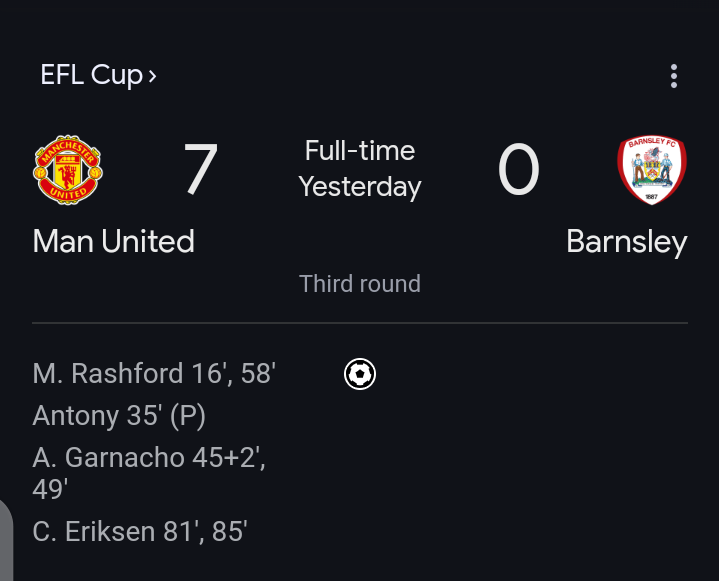This screenshot has height=581, width=719.
Task: Select goalscorer C. Eriksen
Action: (95, 532)
